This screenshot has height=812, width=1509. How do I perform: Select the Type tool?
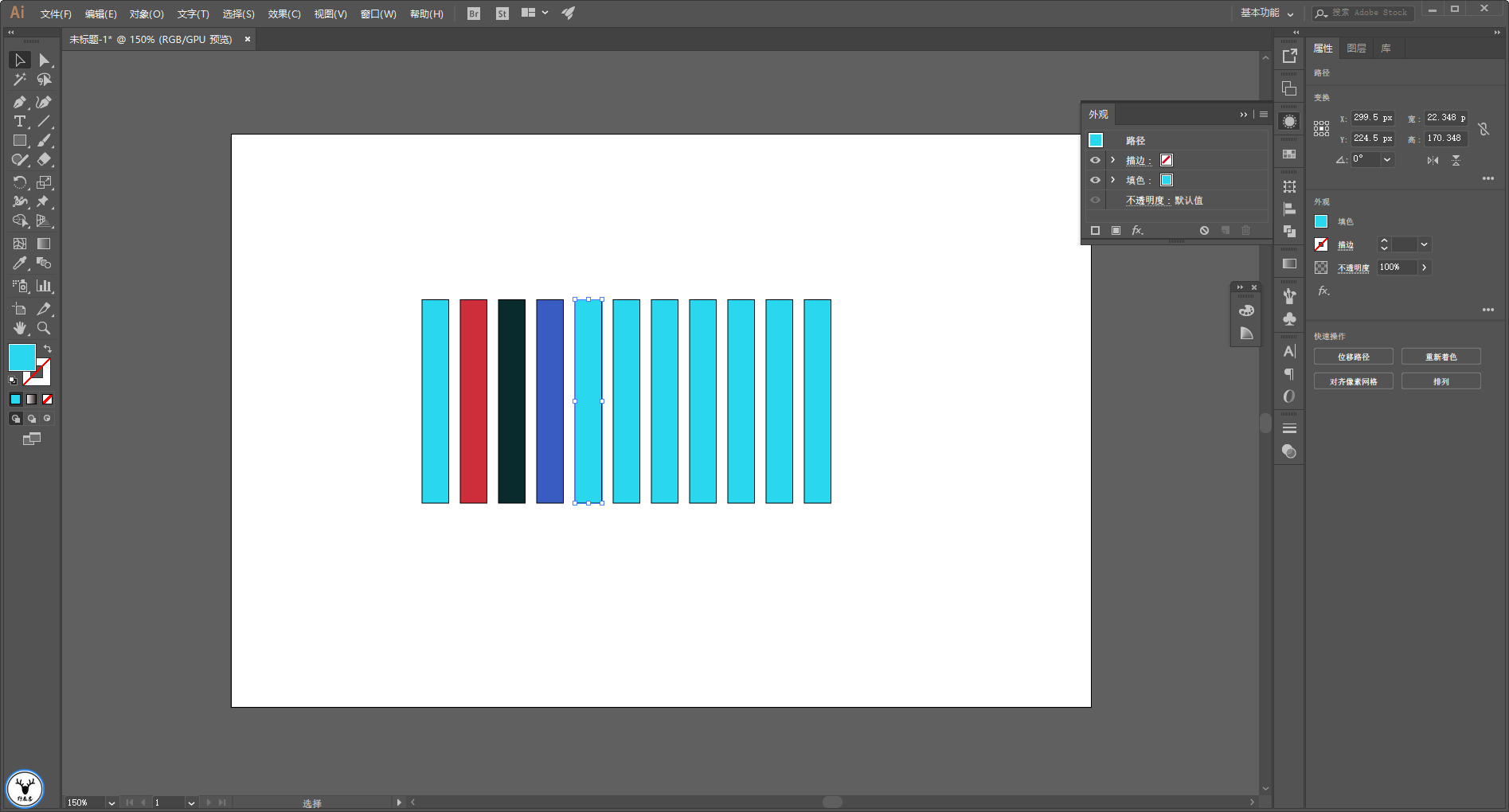click(x=20, y=121)
